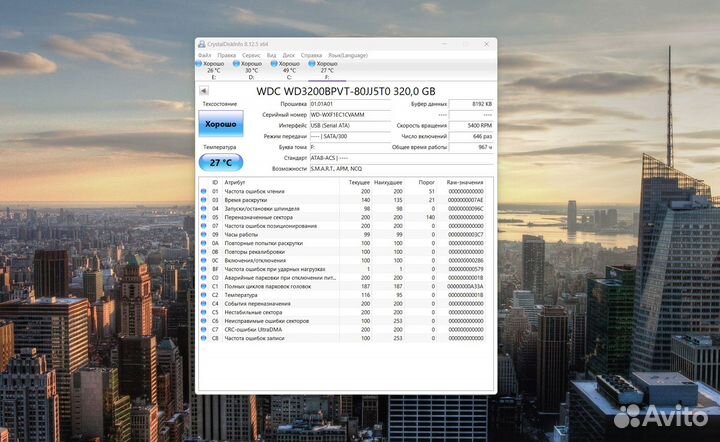Open the Вид menu
Viewport: 720px width, 442px height.
pyautogui.click(x=271, y=56)
